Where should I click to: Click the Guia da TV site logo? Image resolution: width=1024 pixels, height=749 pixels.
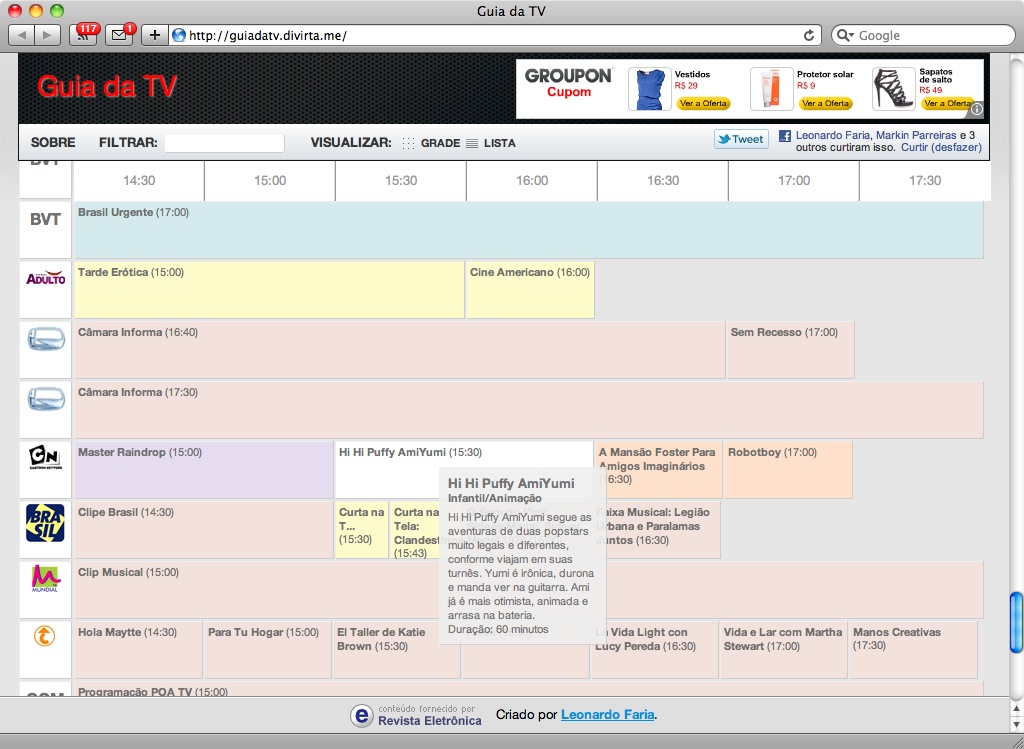106,87
